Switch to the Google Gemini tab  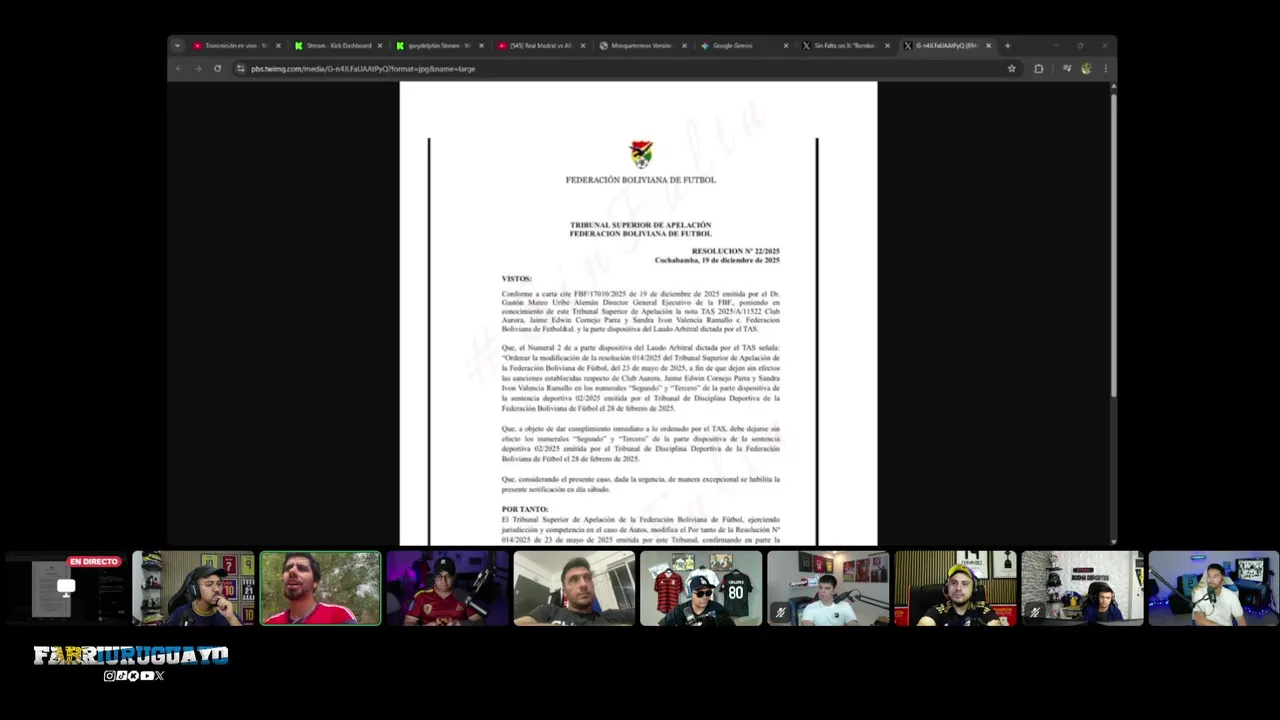pos(744,45)
